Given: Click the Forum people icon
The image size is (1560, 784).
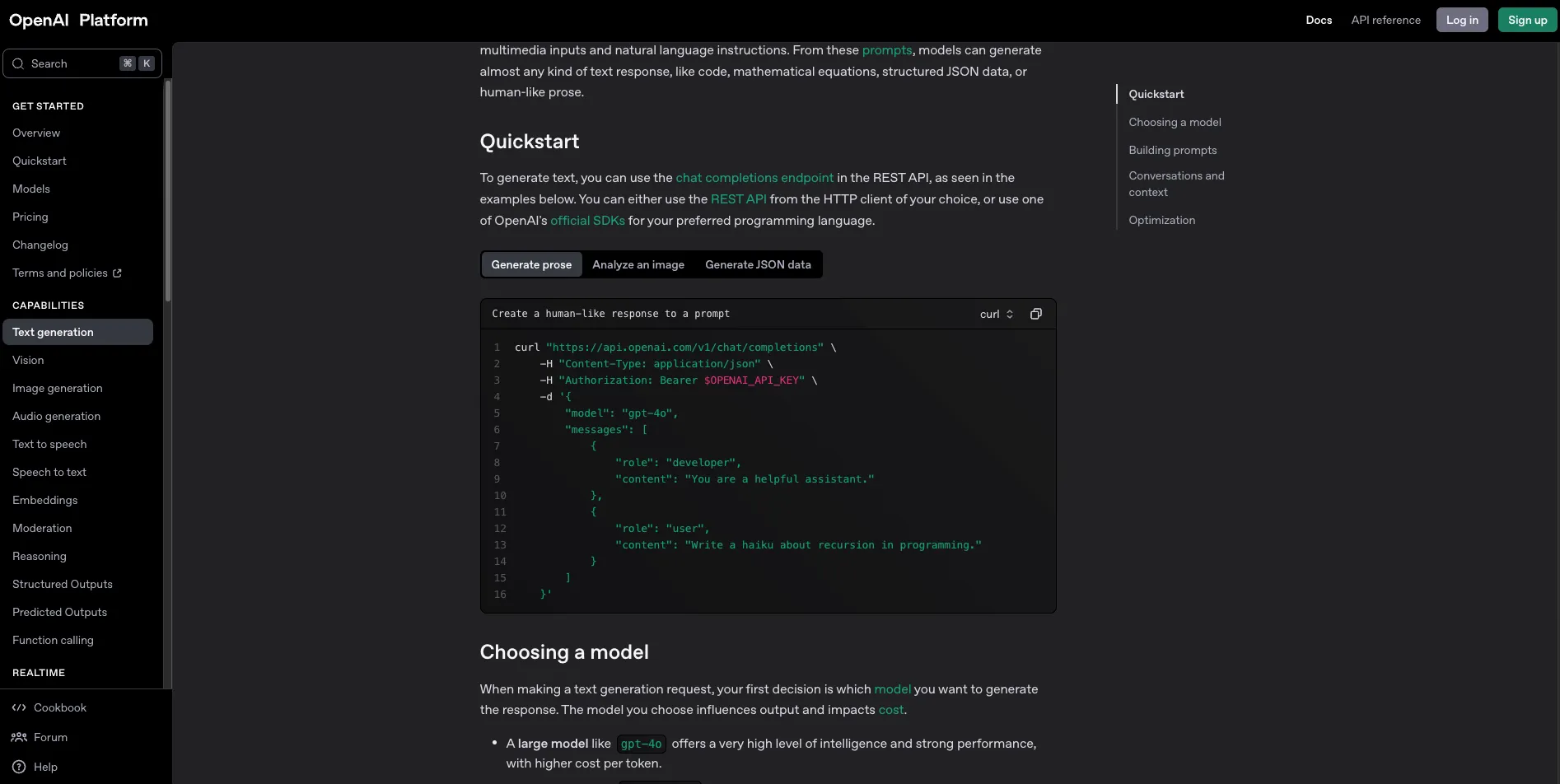Looking at the screenshot, I should point(19,737).
